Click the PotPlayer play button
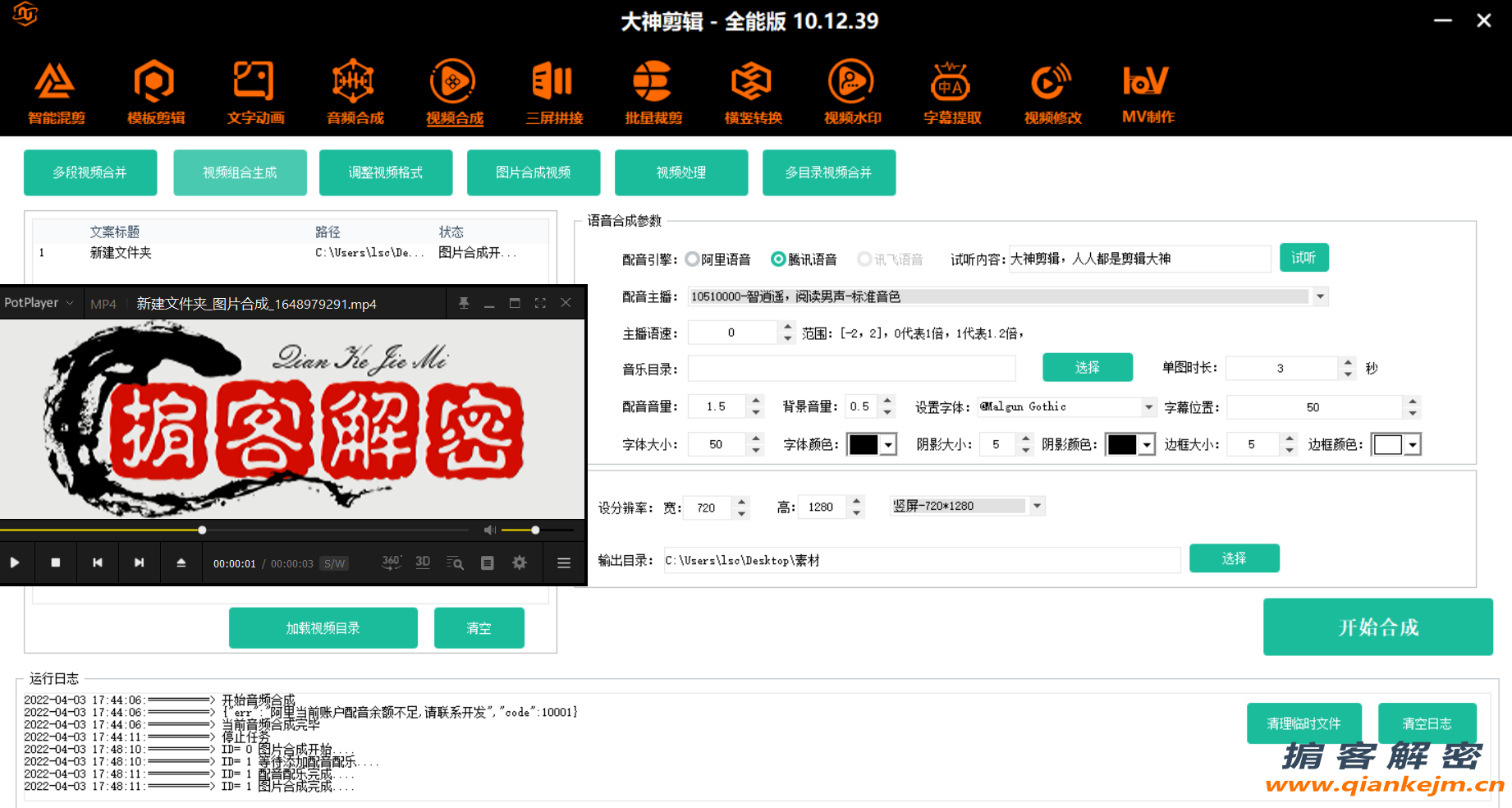 15,562
